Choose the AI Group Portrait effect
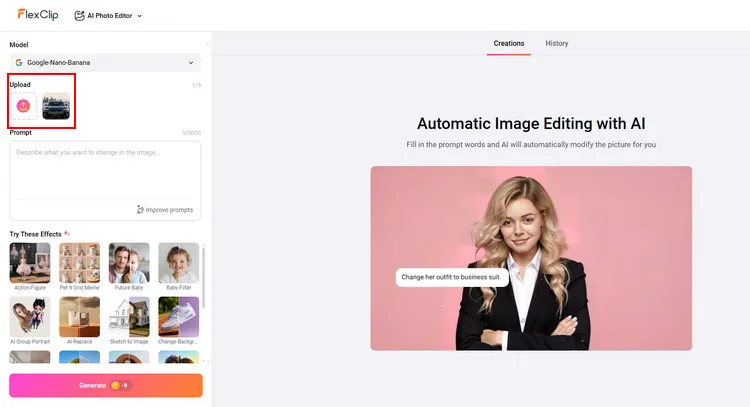Viewport: 750px width, 407px height. (30, 320)
